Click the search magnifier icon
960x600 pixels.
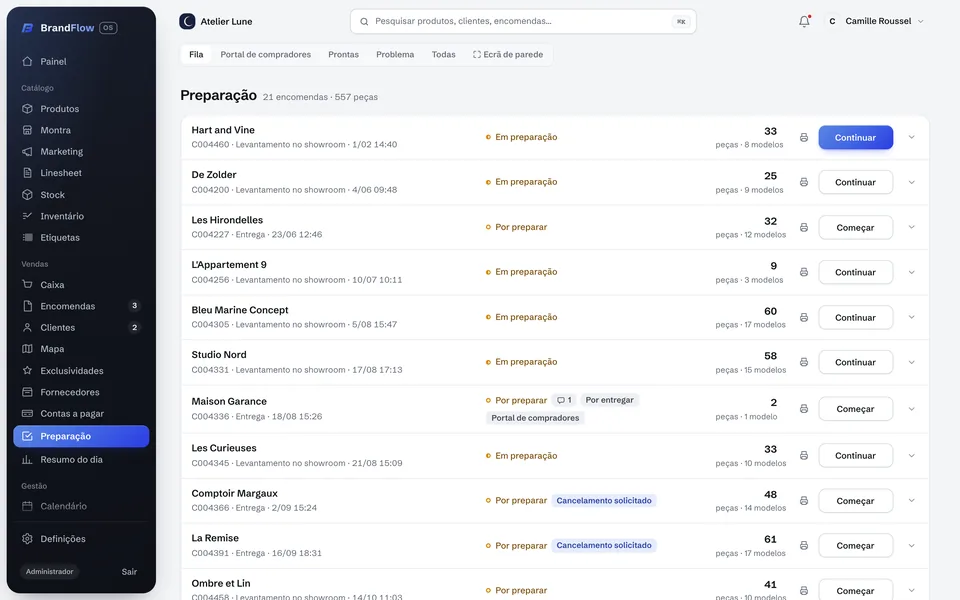[x=364, y=21]
